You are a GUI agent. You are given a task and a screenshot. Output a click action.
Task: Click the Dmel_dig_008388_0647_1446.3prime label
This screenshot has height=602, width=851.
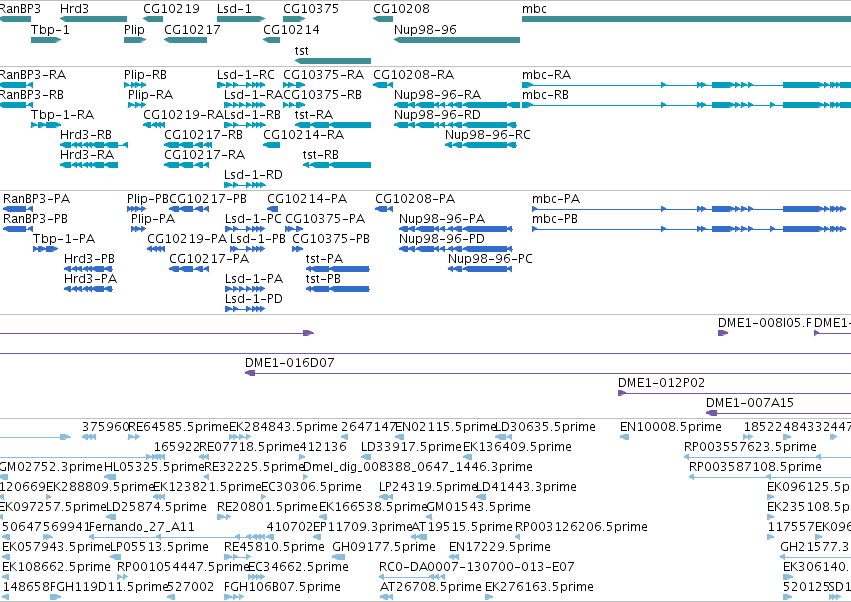click(417, 467)
